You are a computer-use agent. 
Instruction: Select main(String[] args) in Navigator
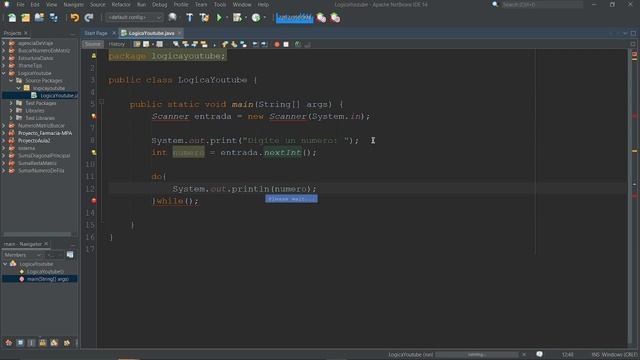[47, 279]
